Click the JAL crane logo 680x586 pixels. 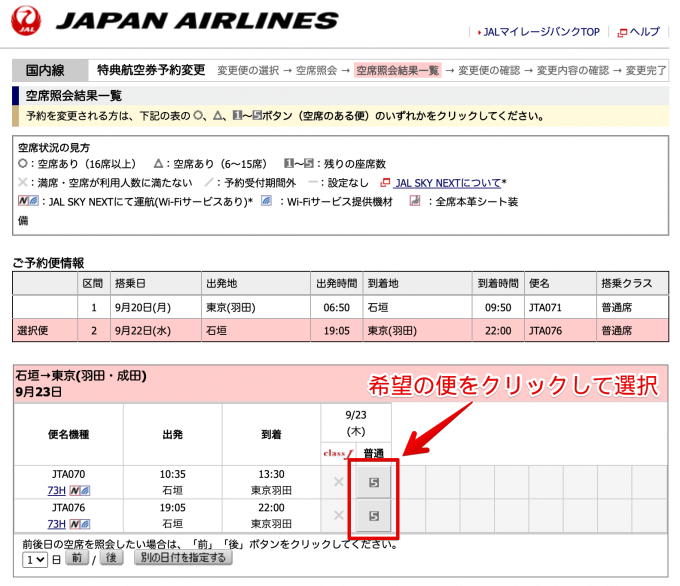tap(26, 20)
